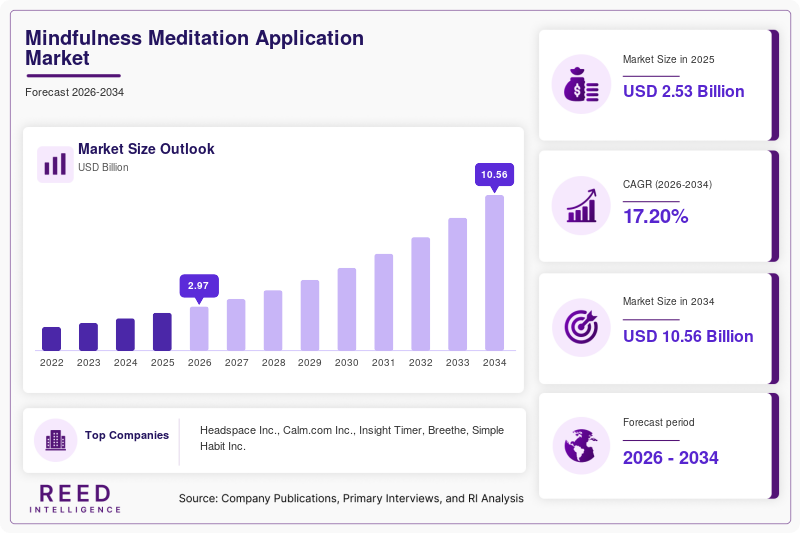Click the 2034 axis label
The image size is (800, 533).
pos(494,363)
